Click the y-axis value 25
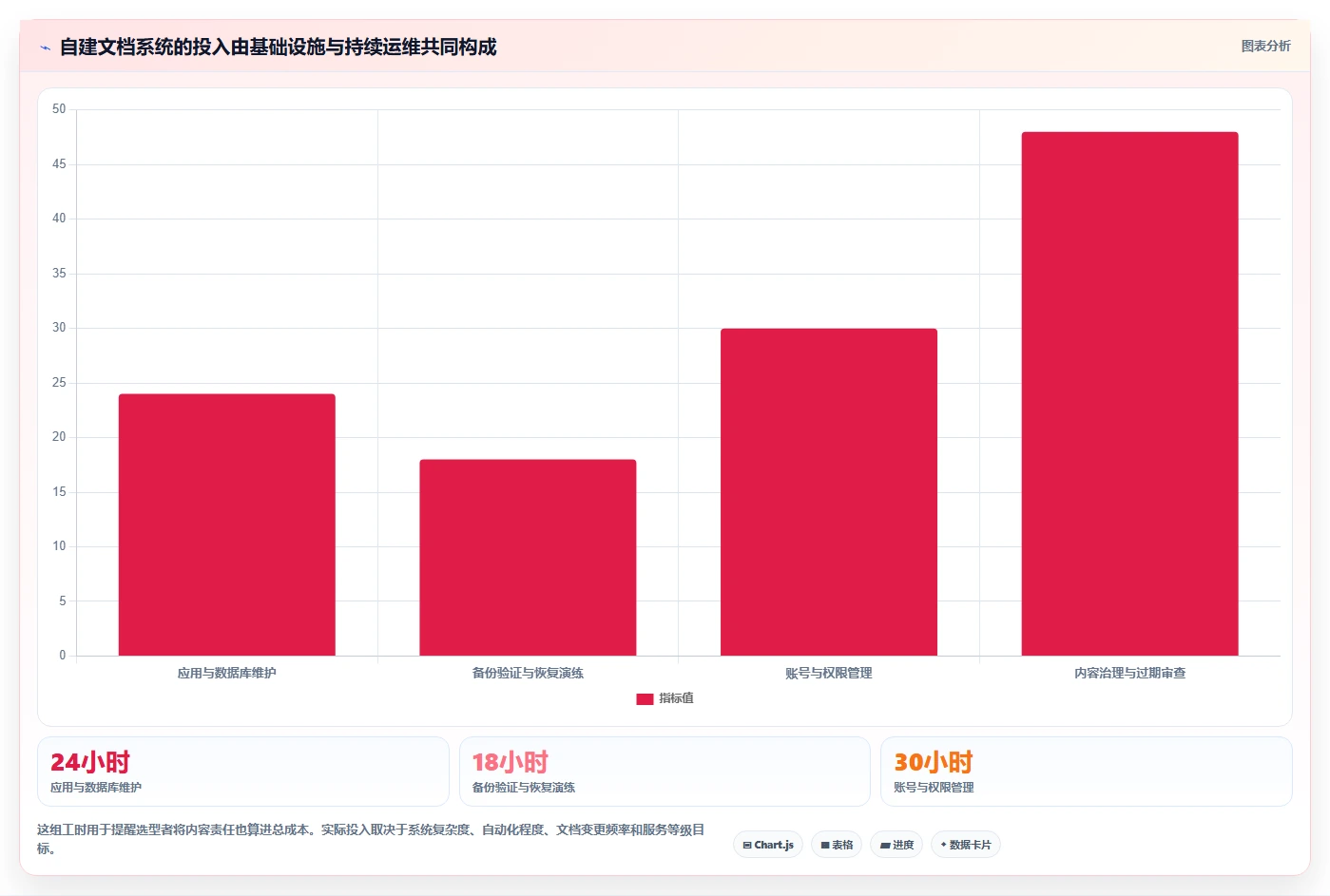The width and height of the screenshot is (1330, 896). [59, 383]
